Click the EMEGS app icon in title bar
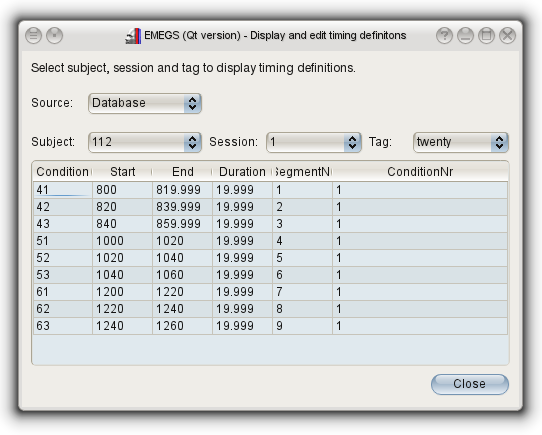The height and width of the screenshot is (435, 542). coord(133,36)
